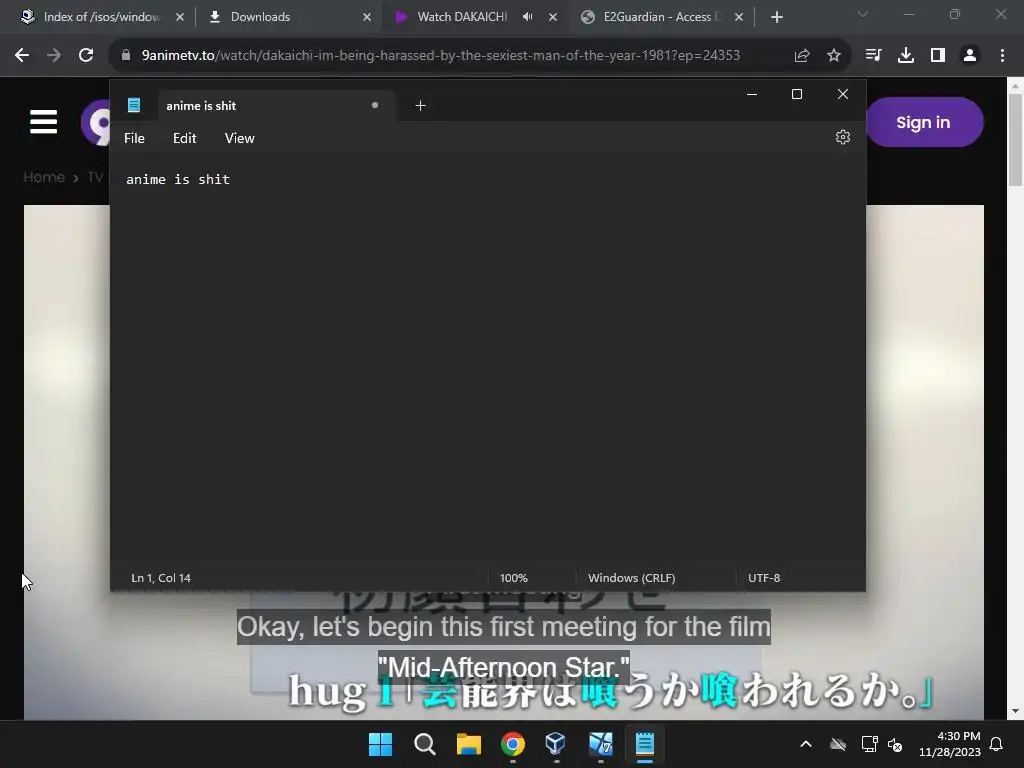Image resolution: width=1024 pixels, height=768 pixels.
Task: Share this page from address bar
Action: tap(802, 55)
